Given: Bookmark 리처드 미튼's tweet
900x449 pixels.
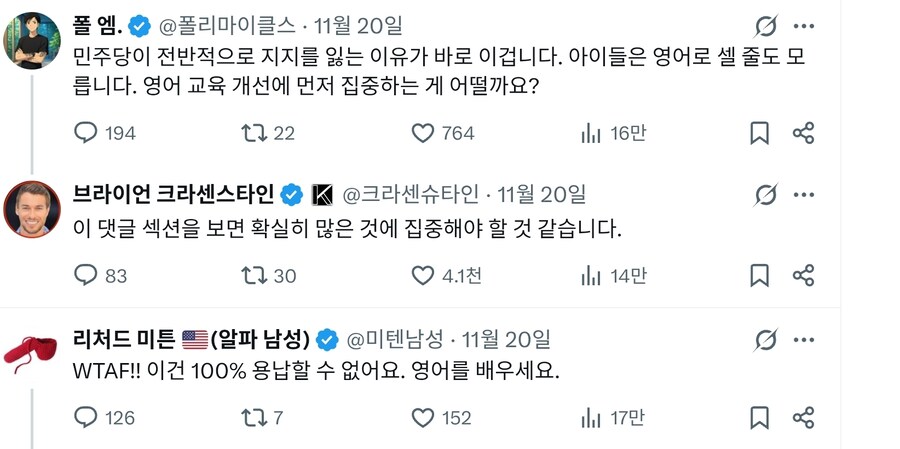Looking at the screenshot, I should [759, 417].
